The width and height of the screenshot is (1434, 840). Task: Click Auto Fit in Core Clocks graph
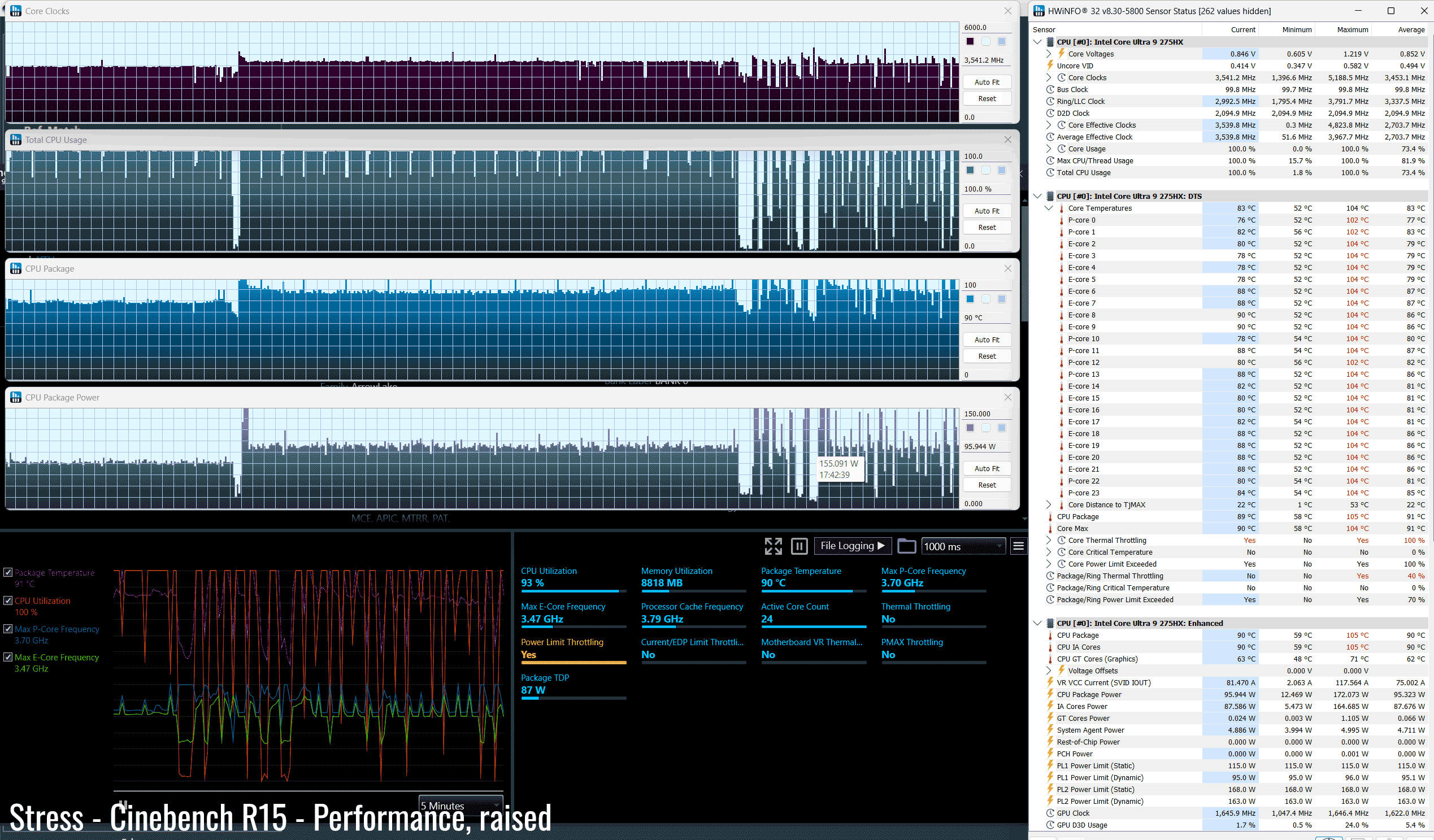coord(987,82)
